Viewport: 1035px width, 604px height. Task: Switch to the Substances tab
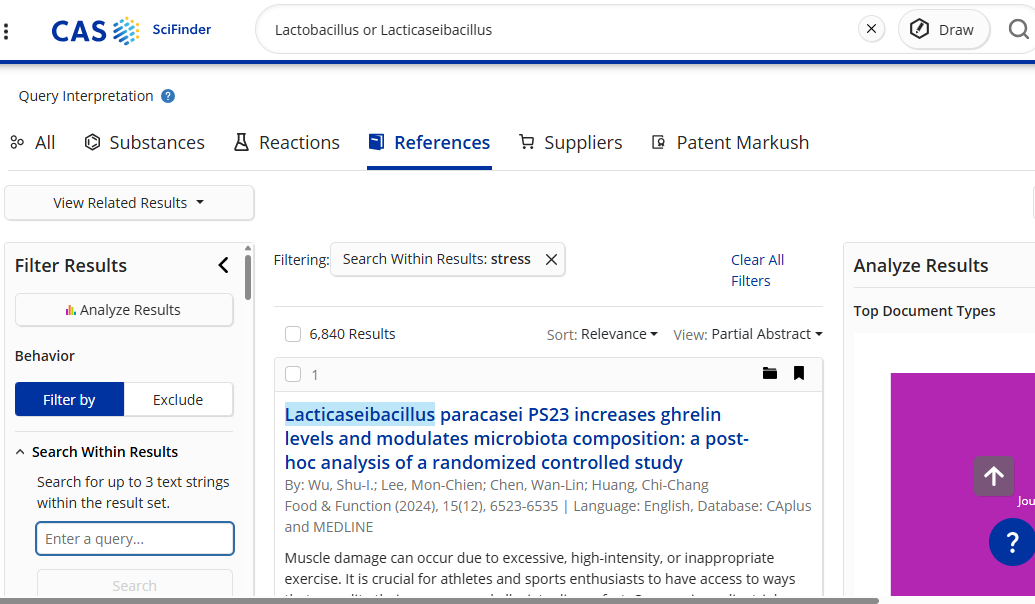click(145, 142)
